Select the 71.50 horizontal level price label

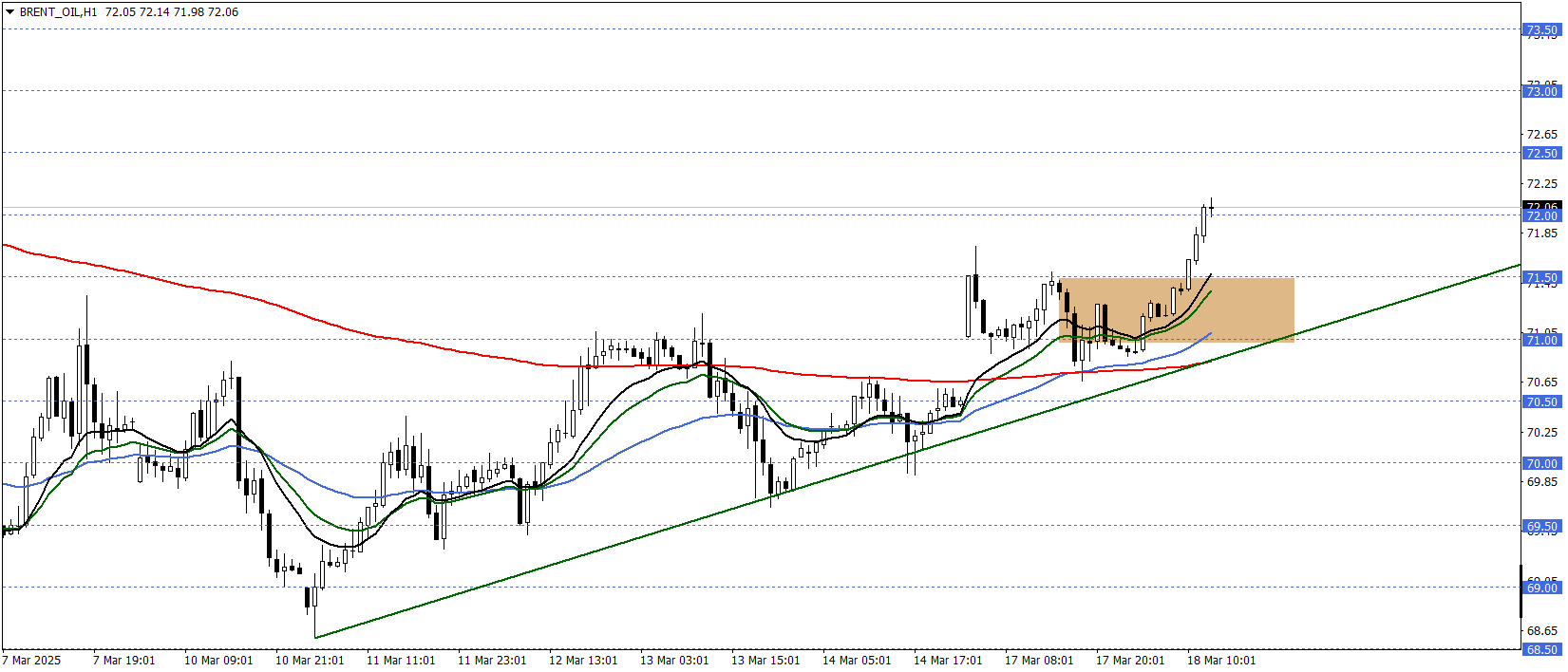(1542, 277)
